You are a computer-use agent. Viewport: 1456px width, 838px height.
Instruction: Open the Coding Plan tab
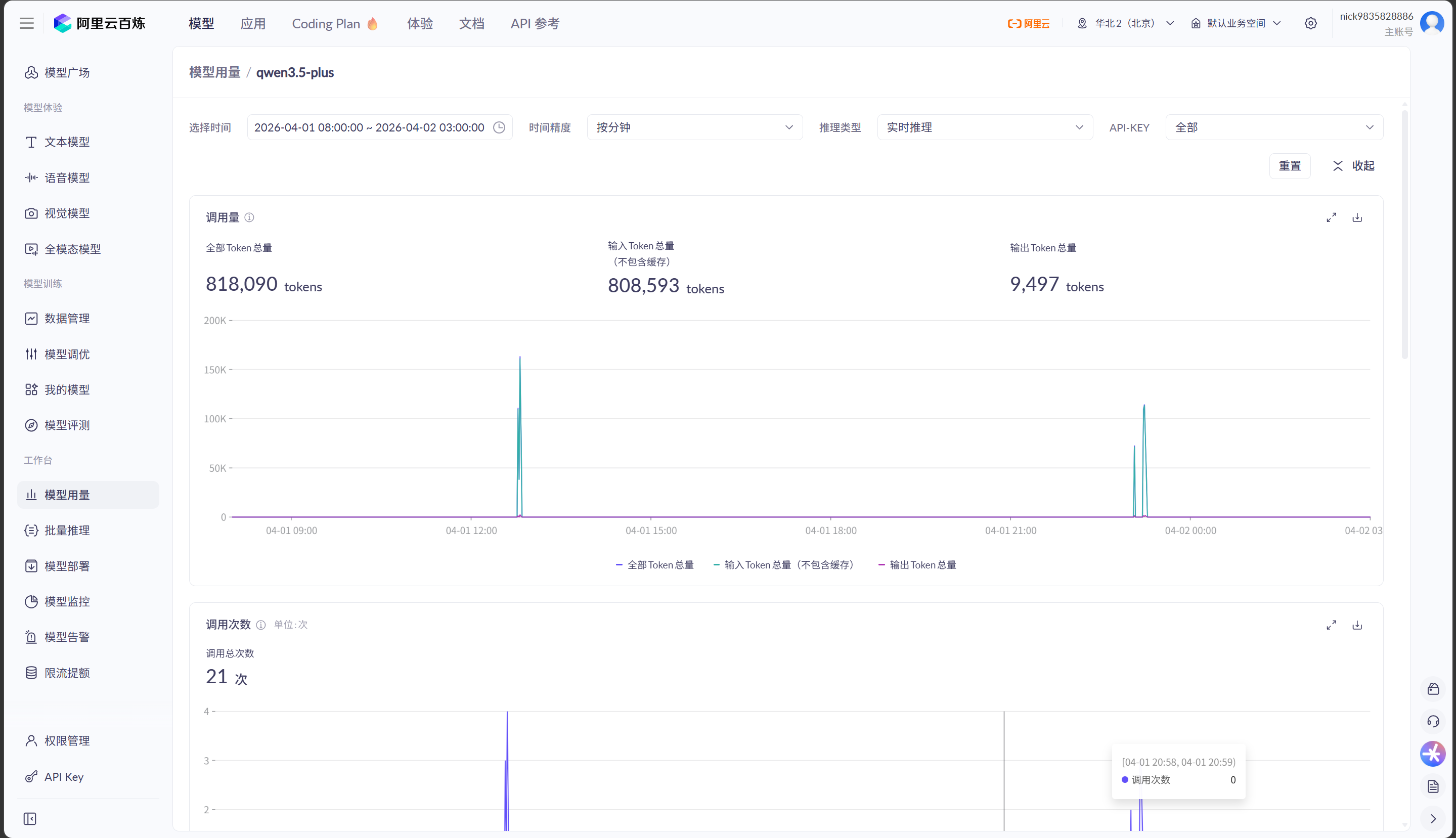tap(335, 24)
